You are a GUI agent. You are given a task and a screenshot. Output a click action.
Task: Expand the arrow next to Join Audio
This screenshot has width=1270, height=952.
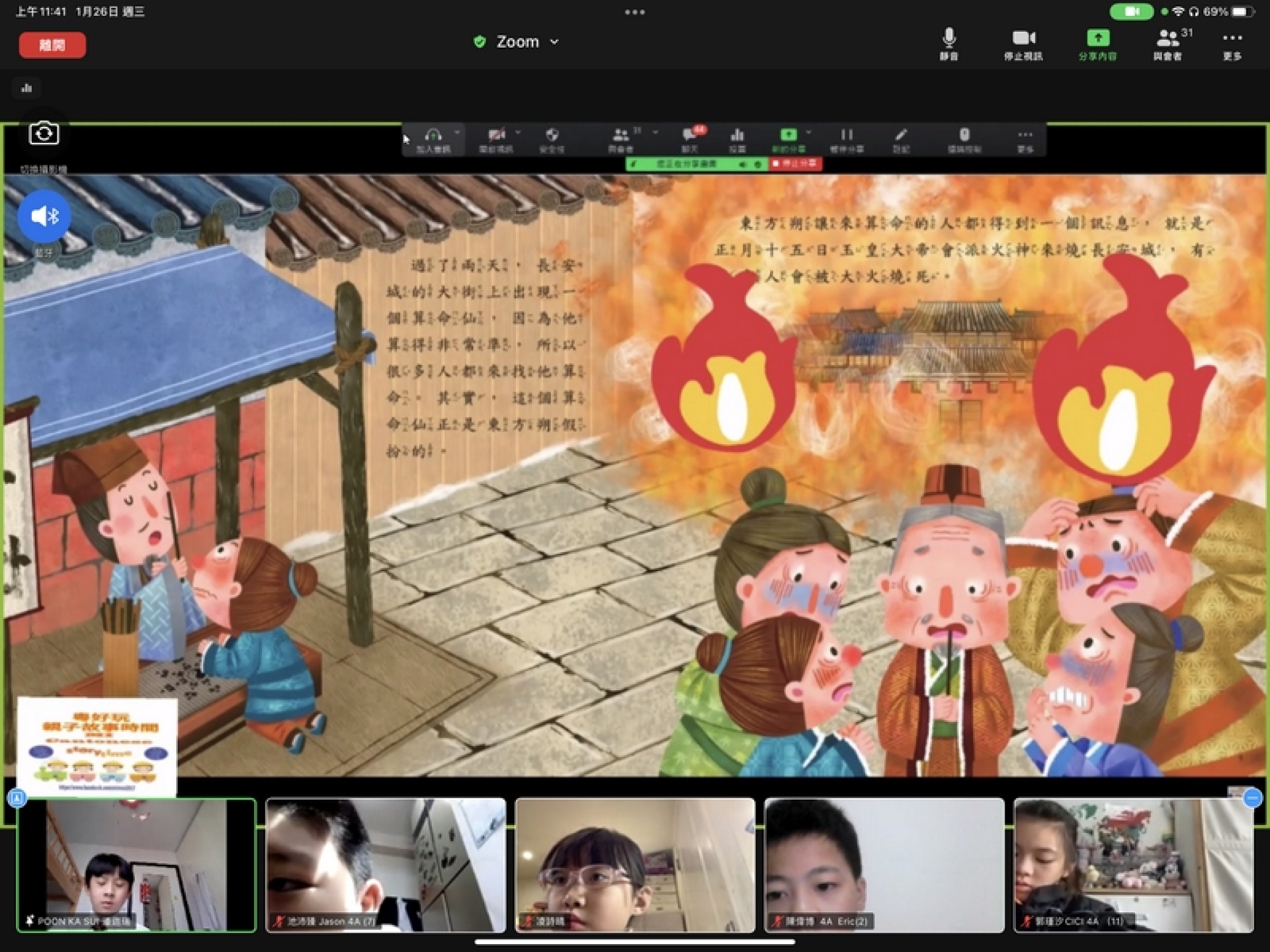pyautogui.click(x=457, y=132)
